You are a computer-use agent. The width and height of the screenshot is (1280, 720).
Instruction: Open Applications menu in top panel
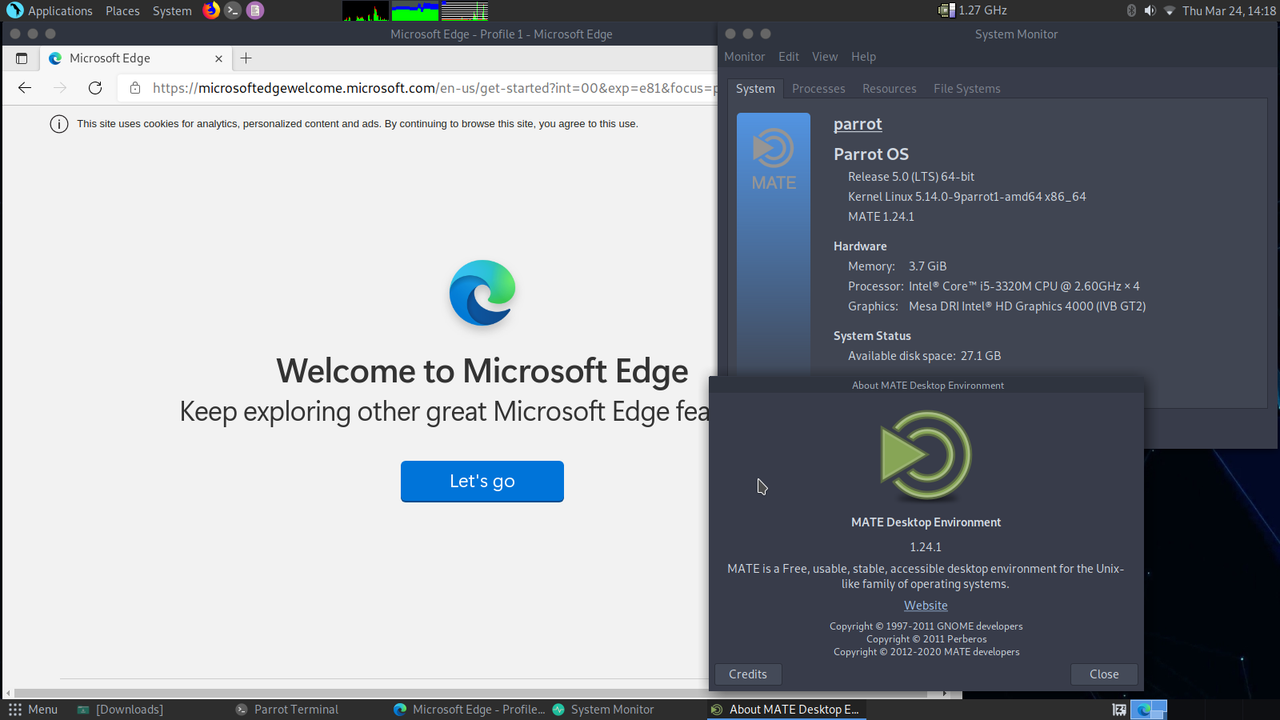60,11
